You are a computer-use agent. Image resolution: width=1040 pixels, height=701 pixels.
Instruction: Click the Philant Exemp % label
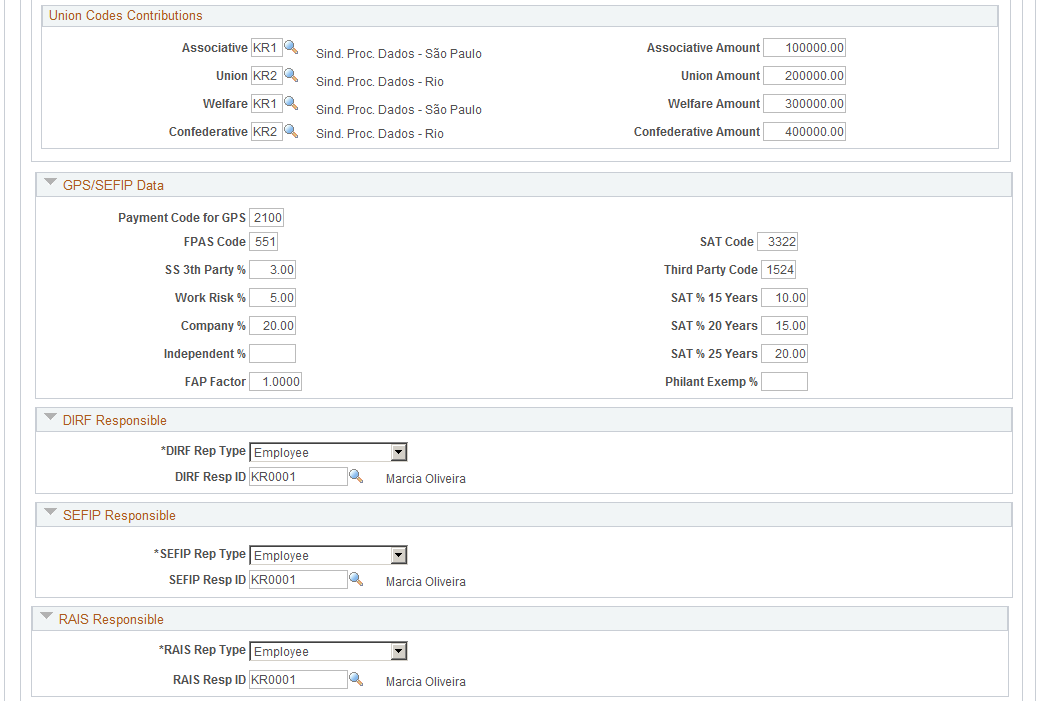click(711, 381)
